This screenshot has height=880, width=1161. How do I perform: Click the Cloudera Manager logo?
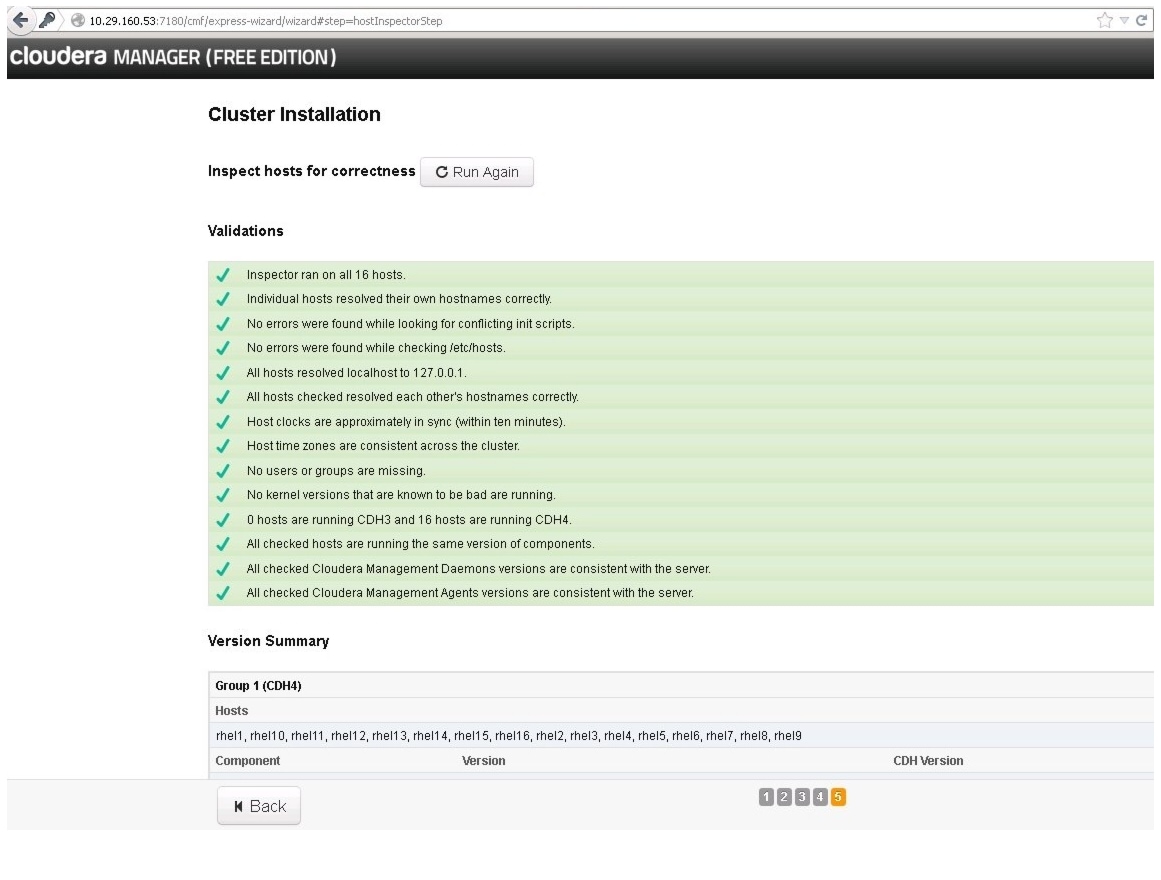pyautogui.click(x=171, y=57)
